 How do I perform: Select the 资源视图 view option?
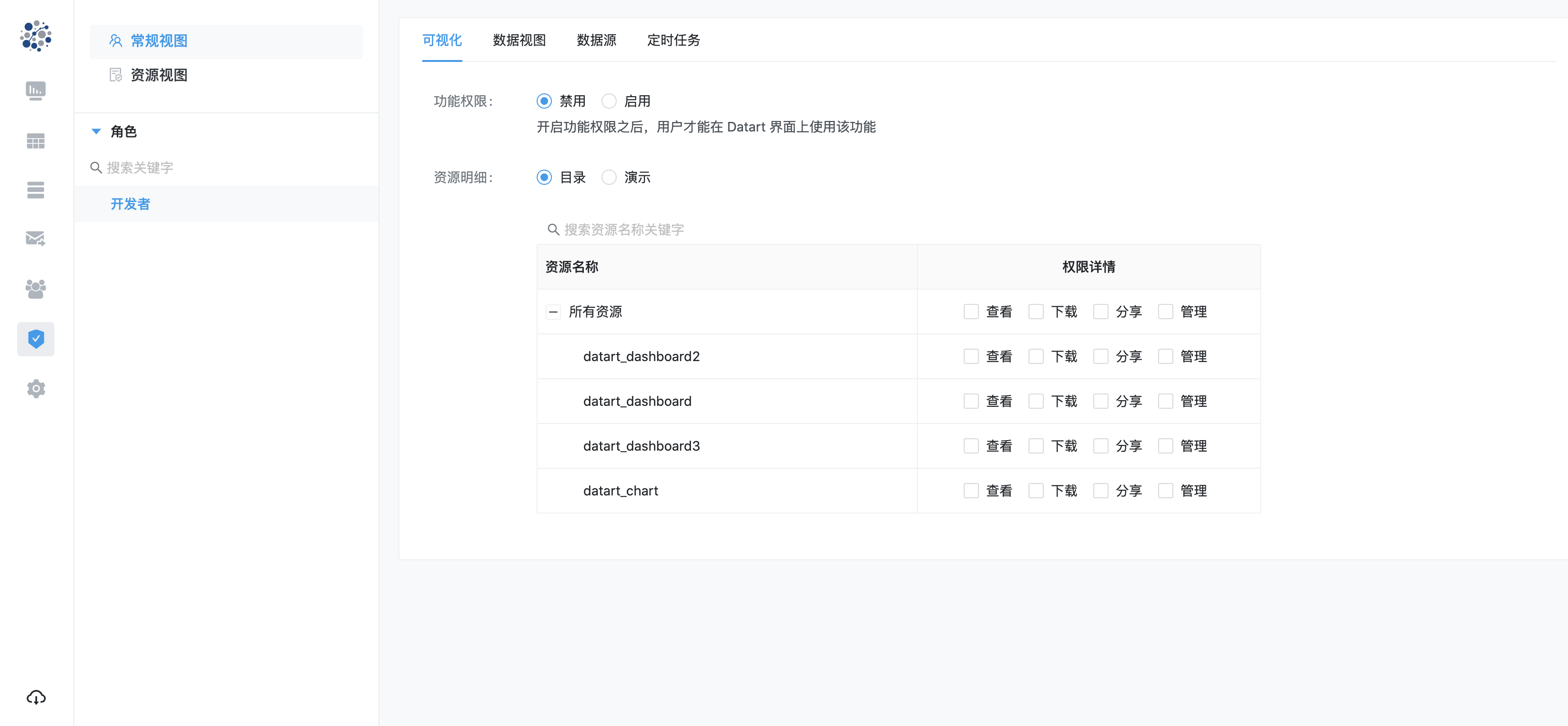[158, 75]
